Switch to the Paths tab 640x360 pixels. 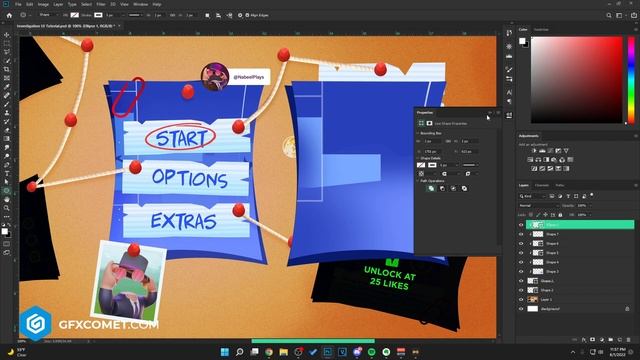click(x=560, y=185)
